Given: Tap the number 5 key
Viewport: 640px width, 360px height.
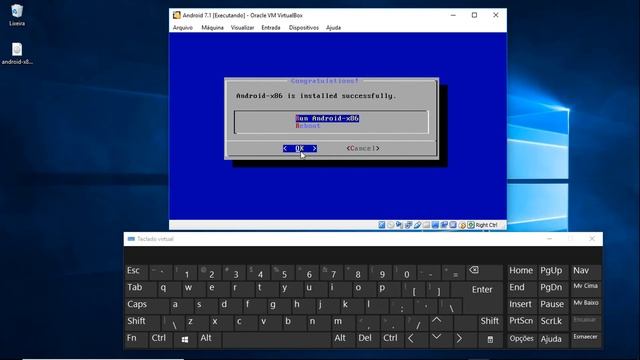Looking at the screenshot, I should point(283,272).
